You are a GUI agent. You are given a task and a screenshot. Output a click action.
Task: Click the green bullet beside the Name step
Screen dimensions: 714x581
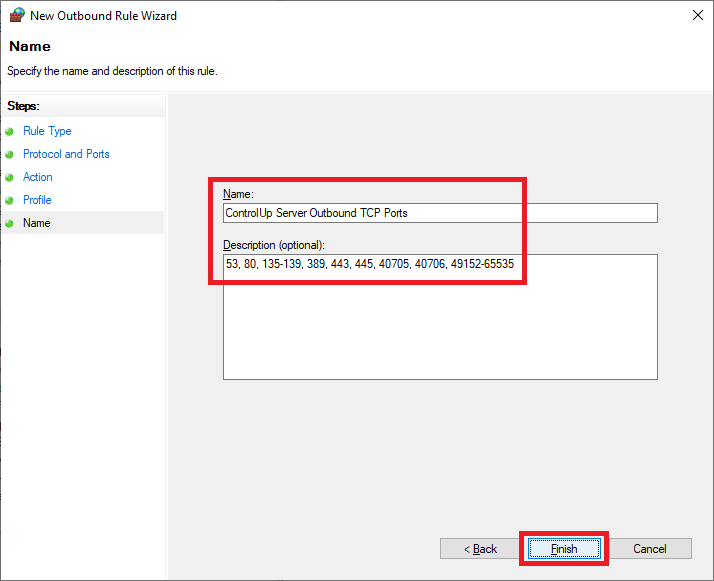pyautogui.click(x=10, y=223)
